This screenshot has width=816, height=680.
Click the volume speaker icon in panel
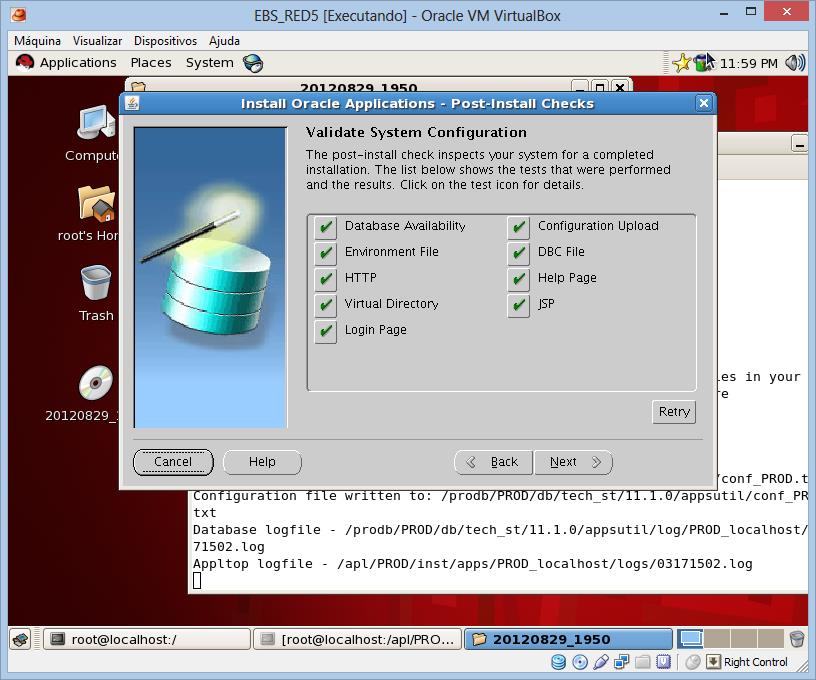[795, 63]
